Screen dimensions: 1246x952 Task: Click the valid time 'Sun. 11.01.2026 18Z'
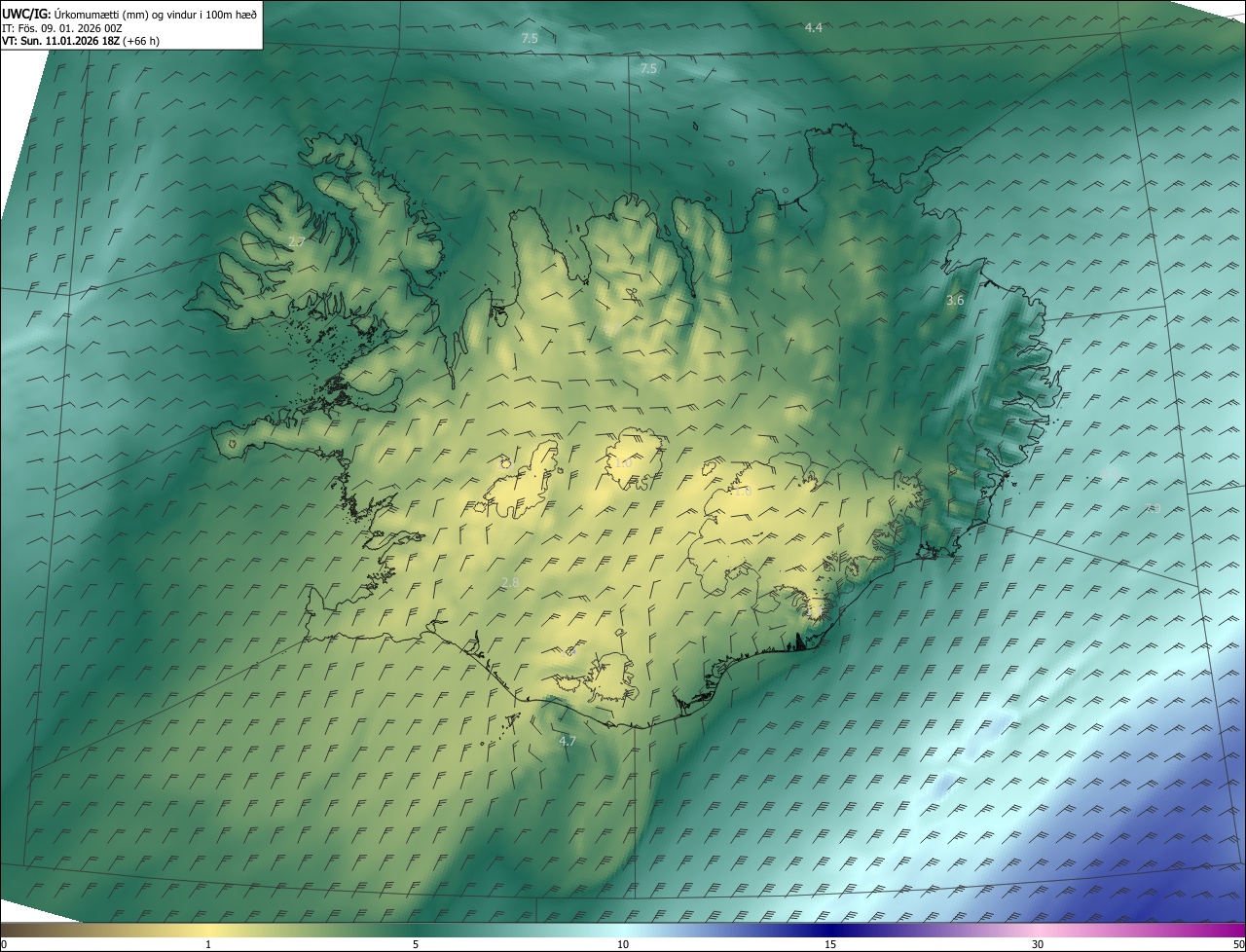[69, 41]
